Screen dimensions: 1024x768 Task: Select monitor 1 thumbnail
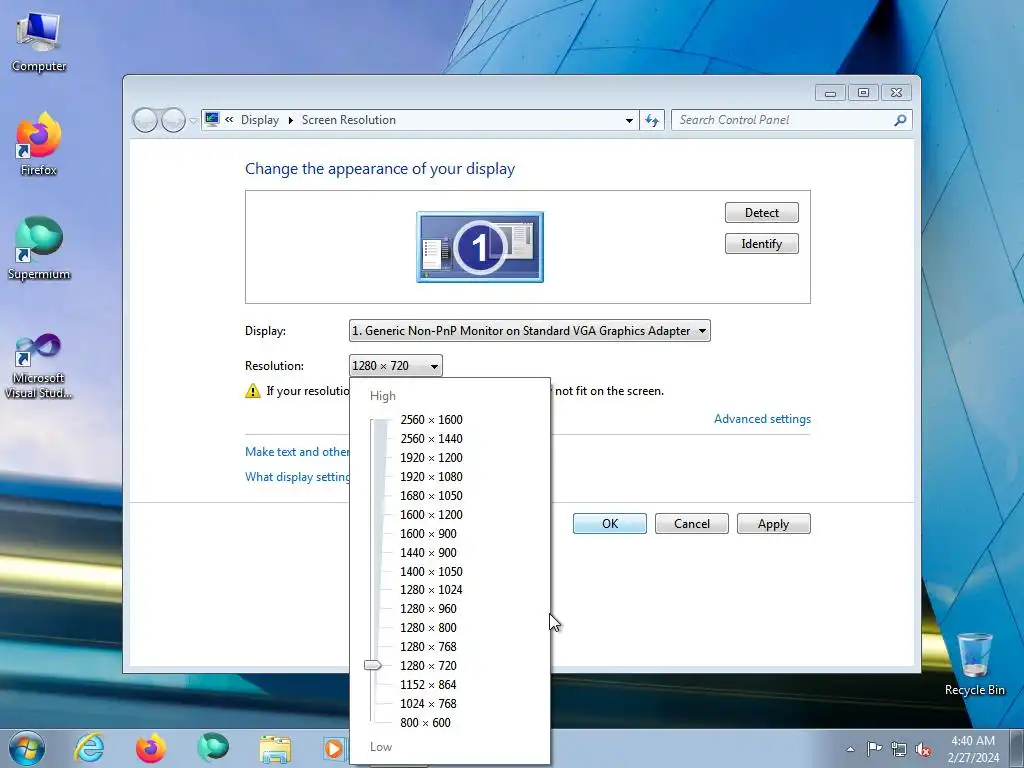[480, 247]
